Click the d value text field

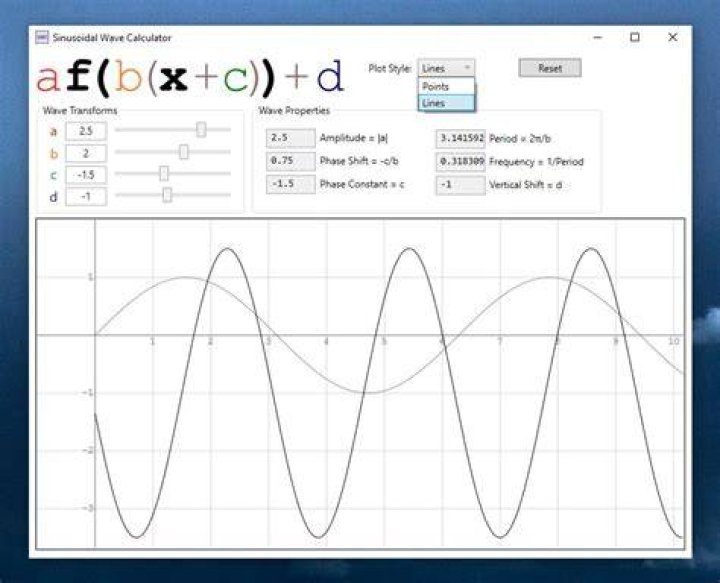tap(86, 196)
